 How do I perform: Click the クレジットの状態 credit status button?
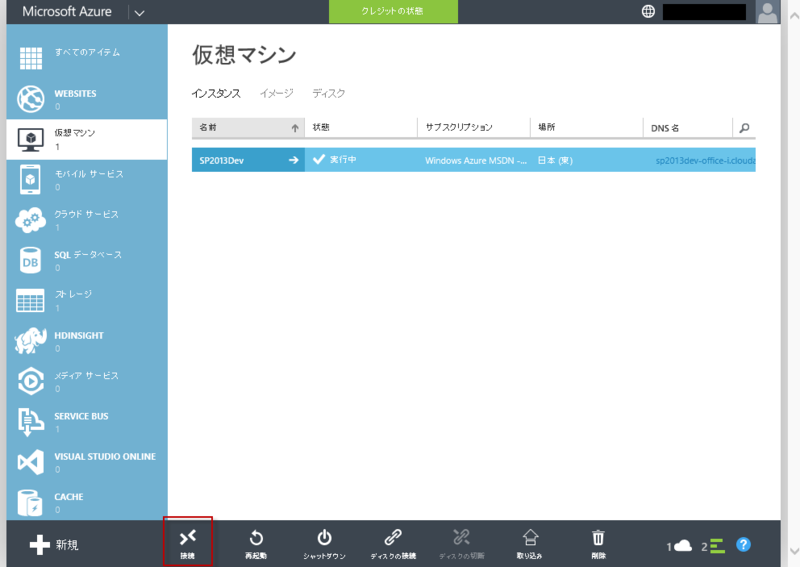pyautogui.click(x=393, y=11)
